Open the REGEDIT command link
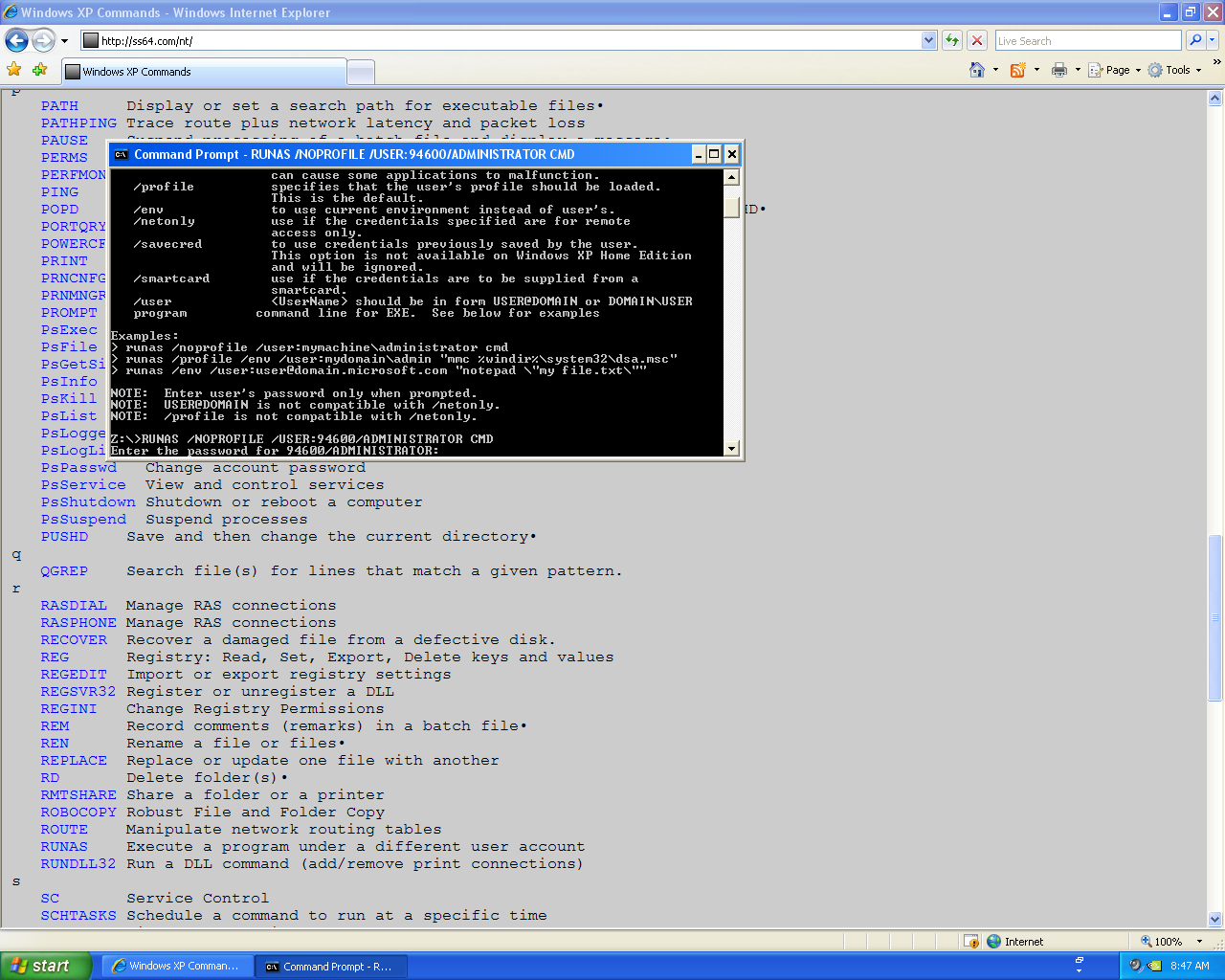This screenshot has width=1225, height=980. pos(74,674)
